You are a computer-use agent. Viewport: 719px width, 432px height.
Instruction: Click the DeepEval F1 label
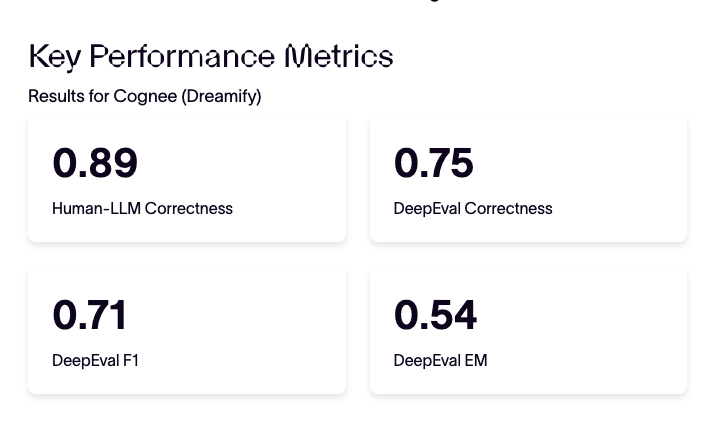click(x=96, y=360)
